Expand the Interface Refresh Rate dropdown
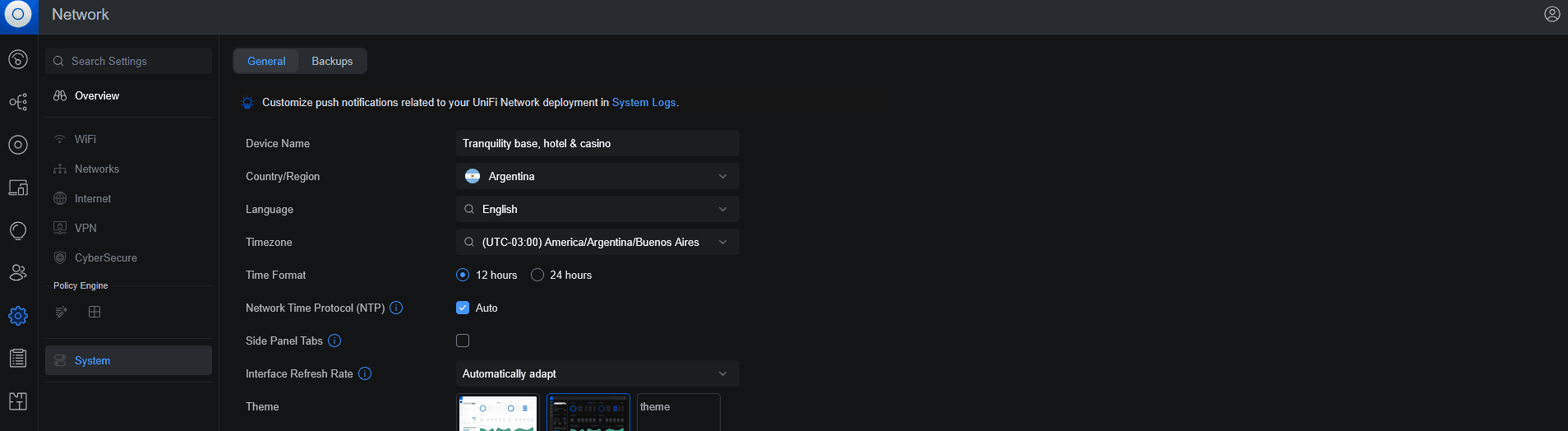Image resolution: width=1568 pixels, height=431 pixels. point(597,373)
